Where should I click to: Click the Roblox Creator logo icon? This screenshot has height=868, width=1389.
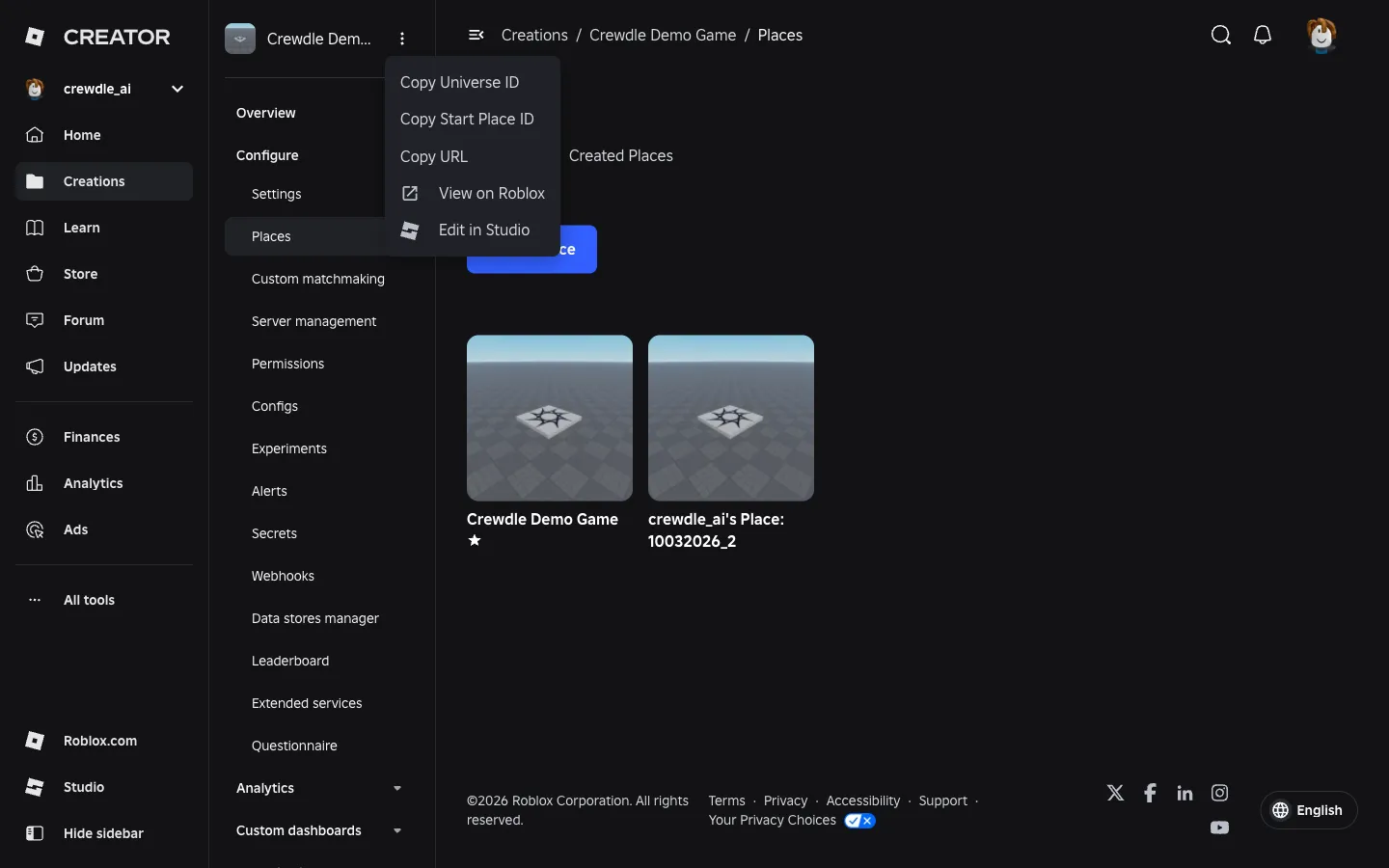click(35, 37)
